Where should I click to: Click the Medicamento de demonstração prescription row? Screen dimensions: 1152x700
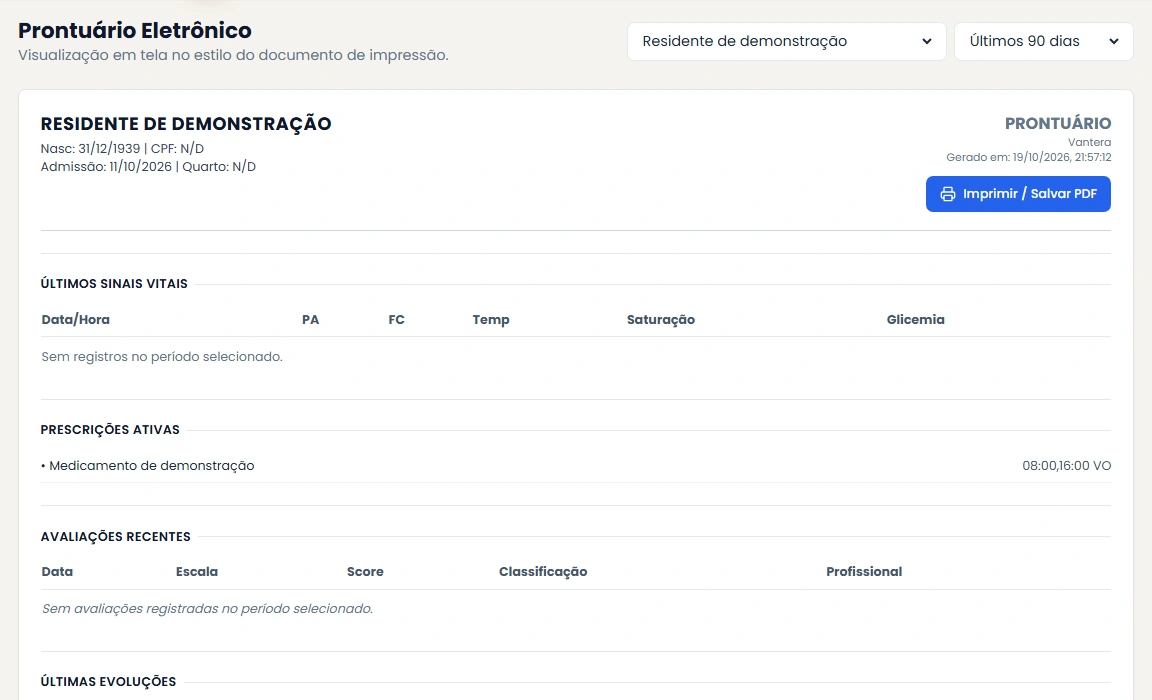pos(575,466)
